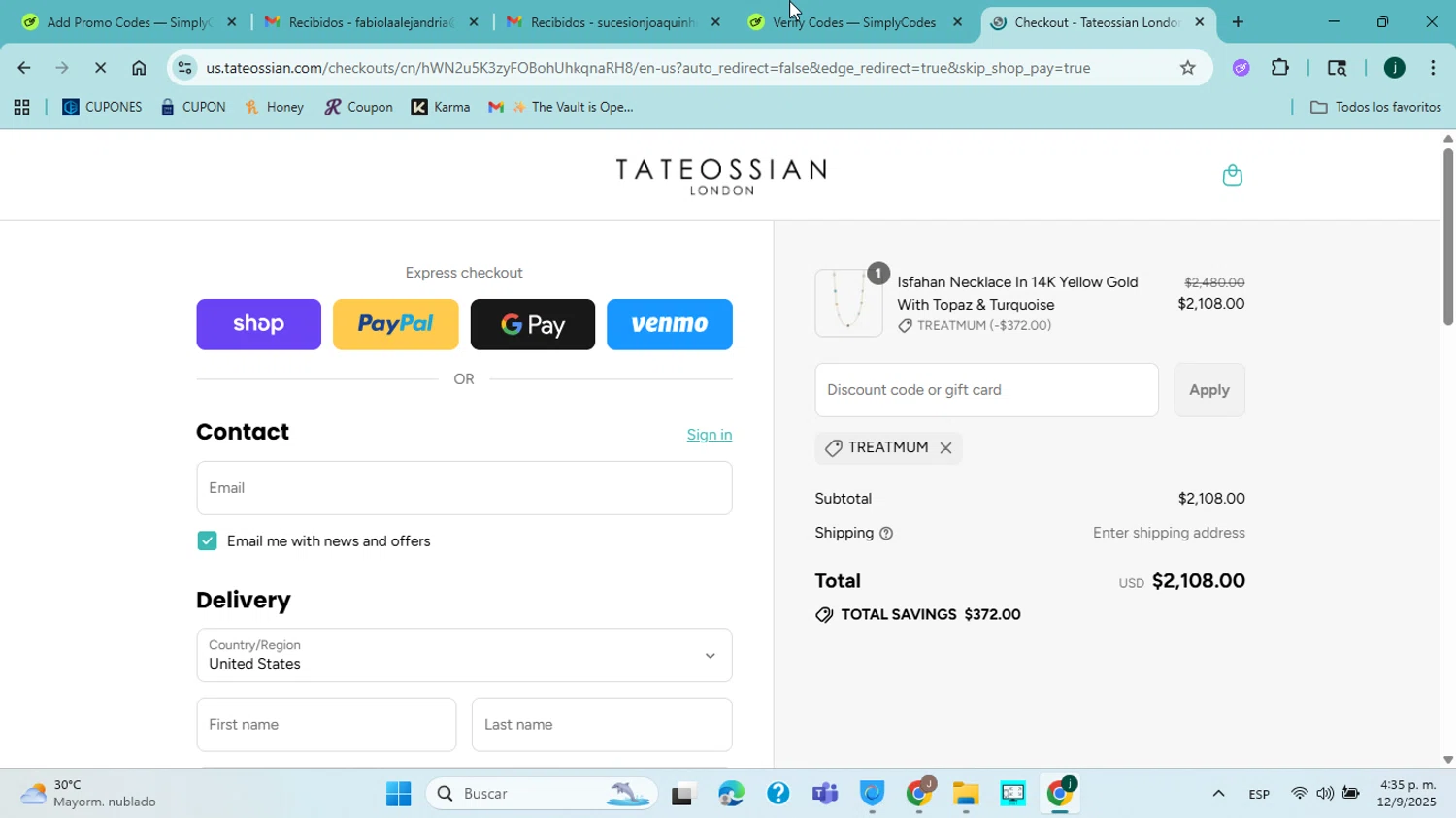Open Microsoft Teams from the taskbar
This screenshot has width=1456, height=818.
[825, 795]
